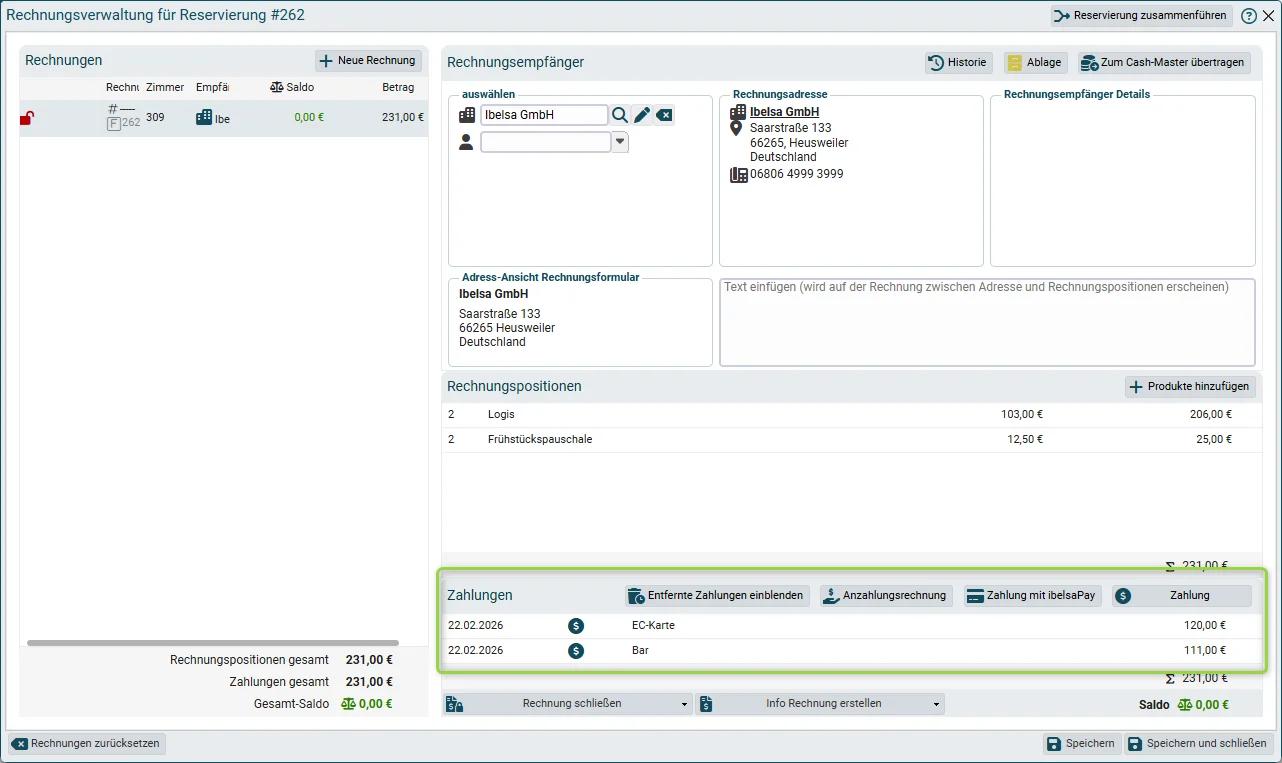Click the dollar icon in Bar row
1282x763 pixels.
click(x=576, y=651)
